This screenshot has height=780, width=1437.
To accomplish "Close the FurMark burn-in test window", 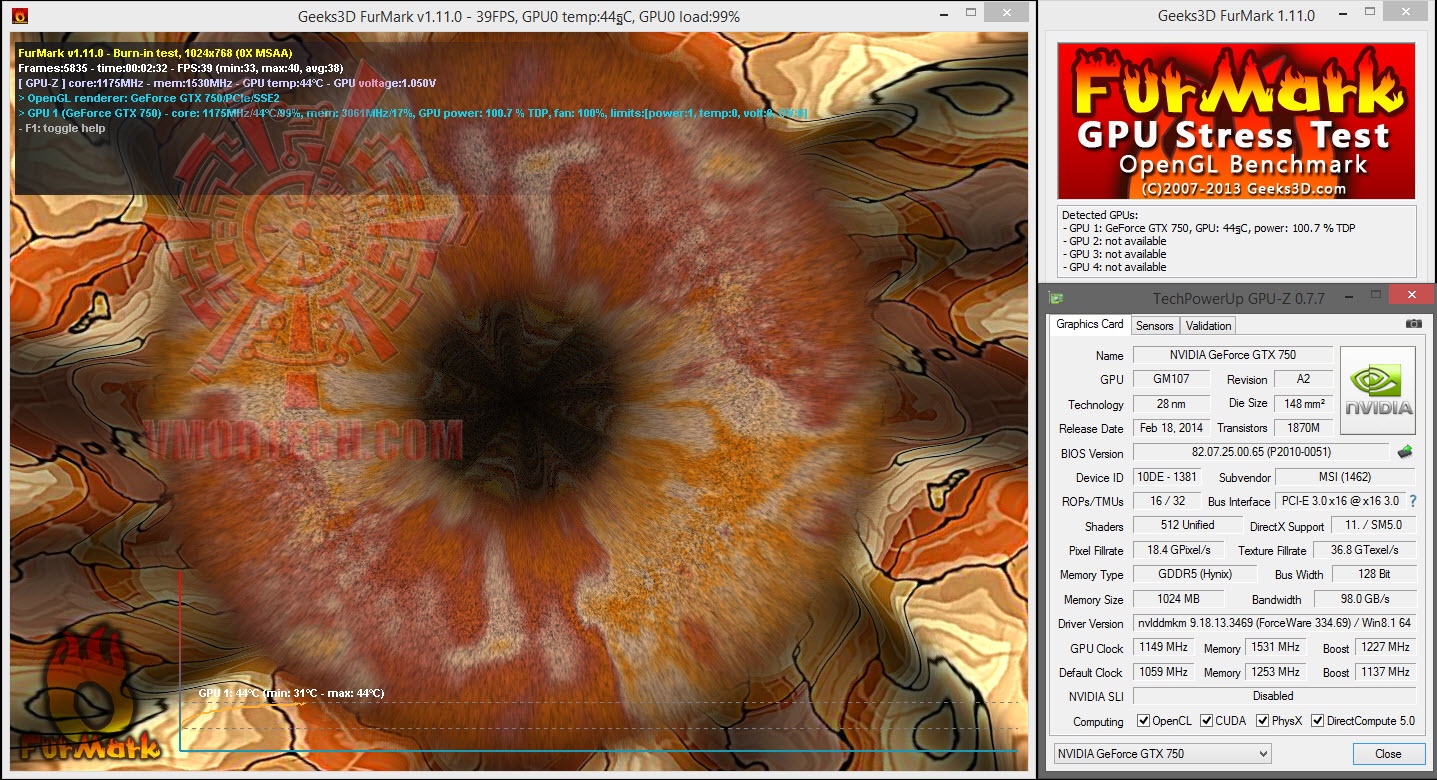I will click(1006, 13).
